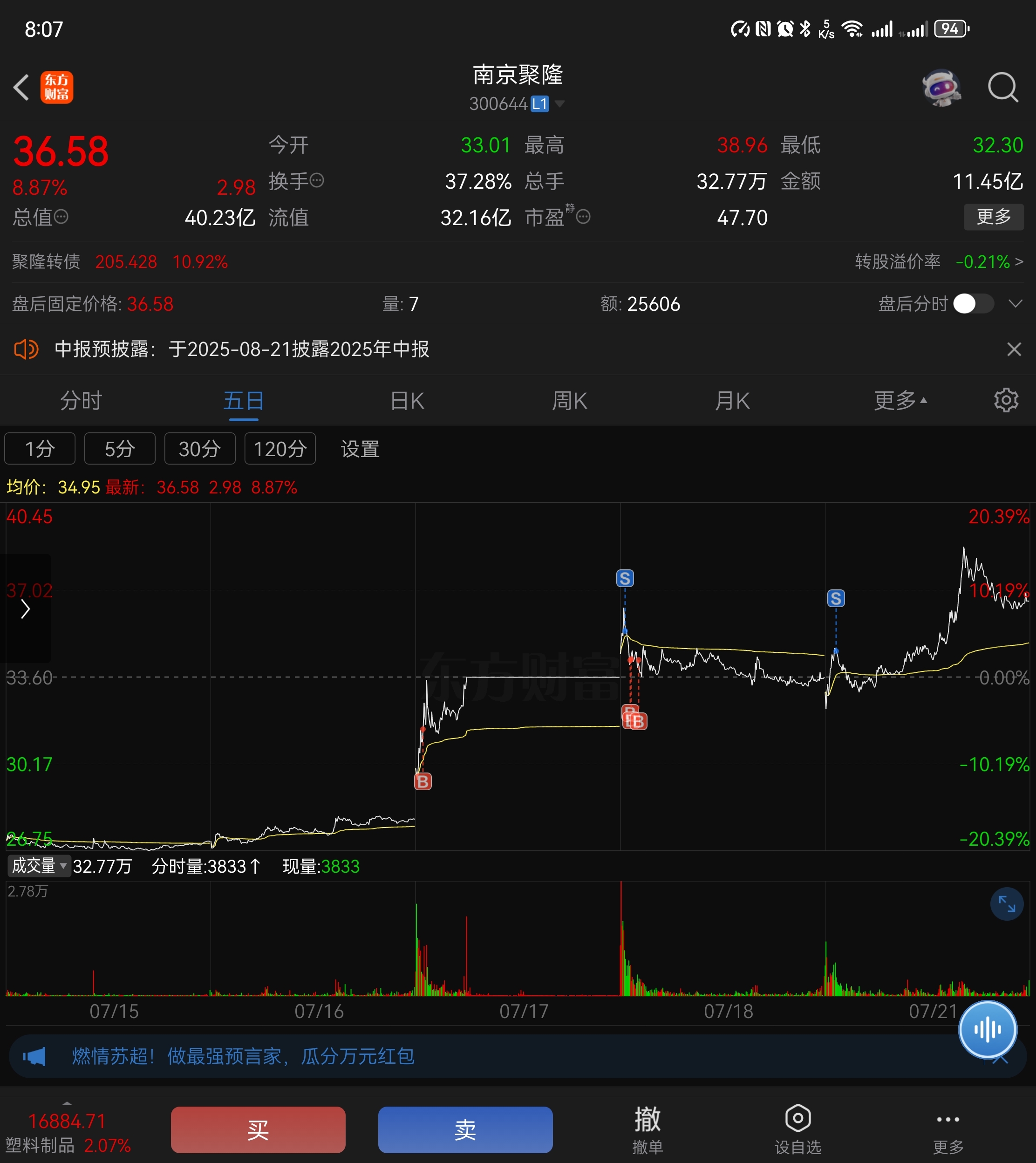
Task: Select the 1分 interval button
Action: (x=40, y=449)
